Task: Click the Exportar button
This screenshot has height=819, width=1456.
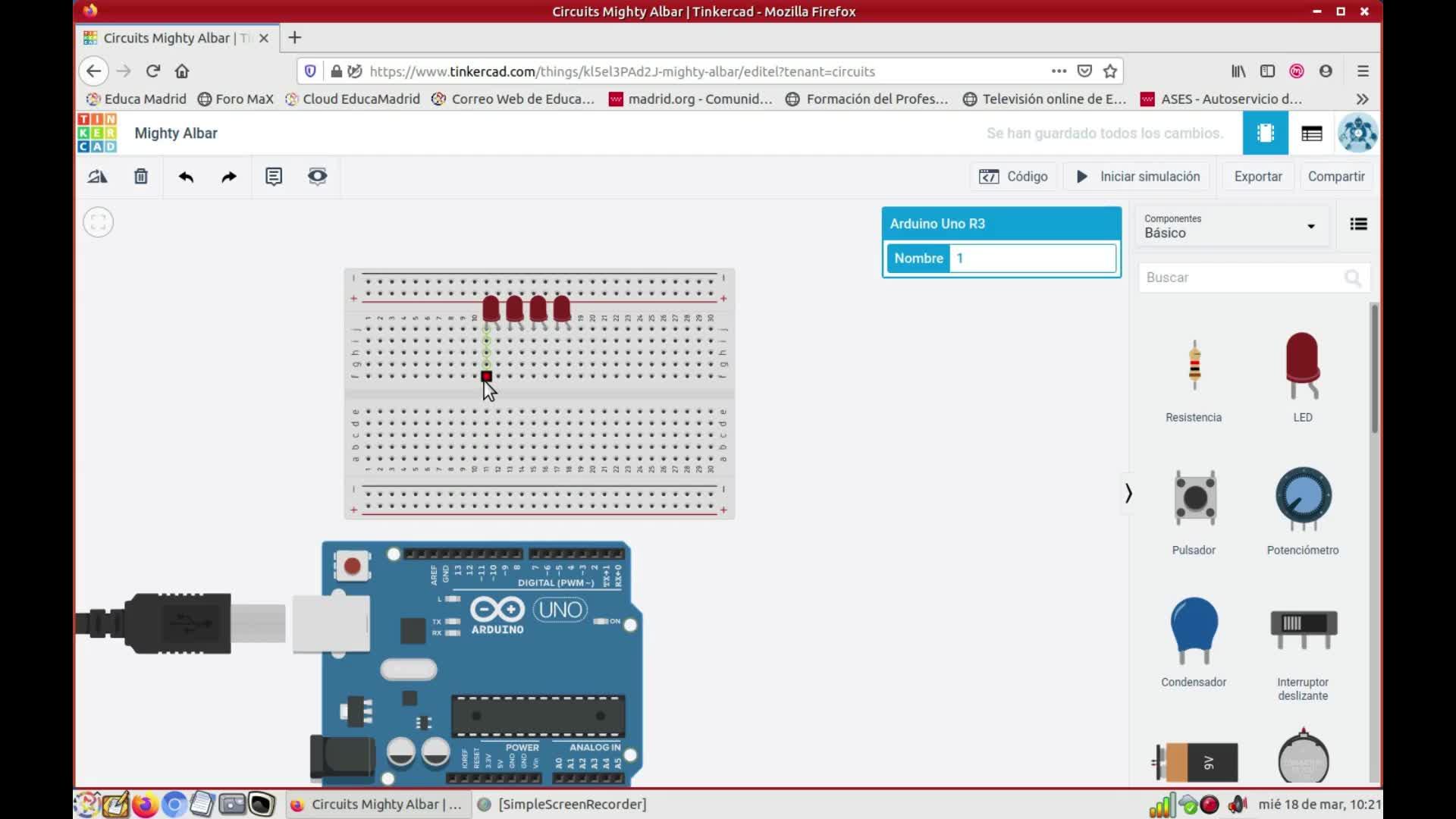Action: click(x=1257, y=177)
